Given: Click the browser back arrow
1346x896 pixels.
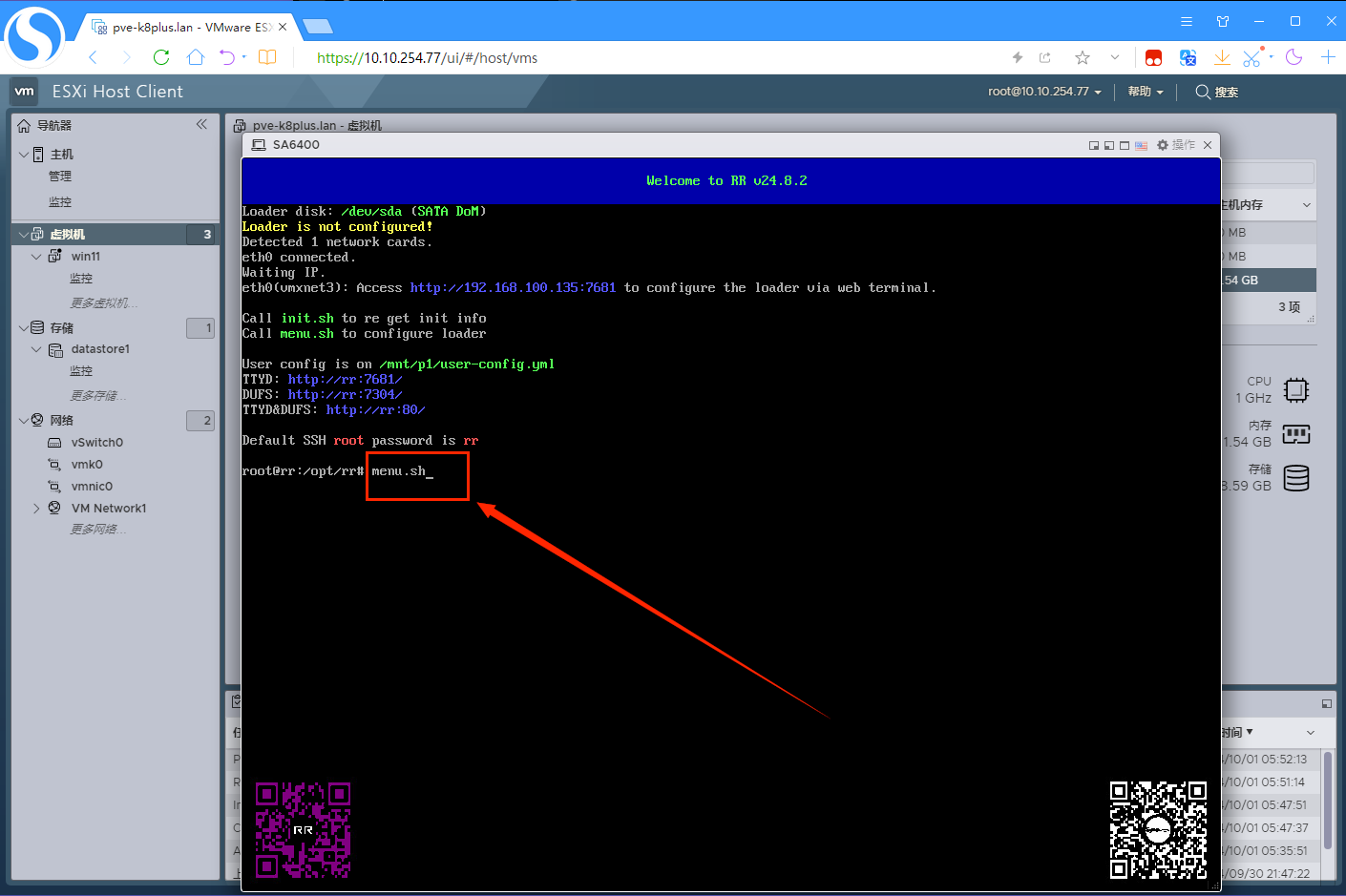Looking at the screenshot, I should point(94,57).
